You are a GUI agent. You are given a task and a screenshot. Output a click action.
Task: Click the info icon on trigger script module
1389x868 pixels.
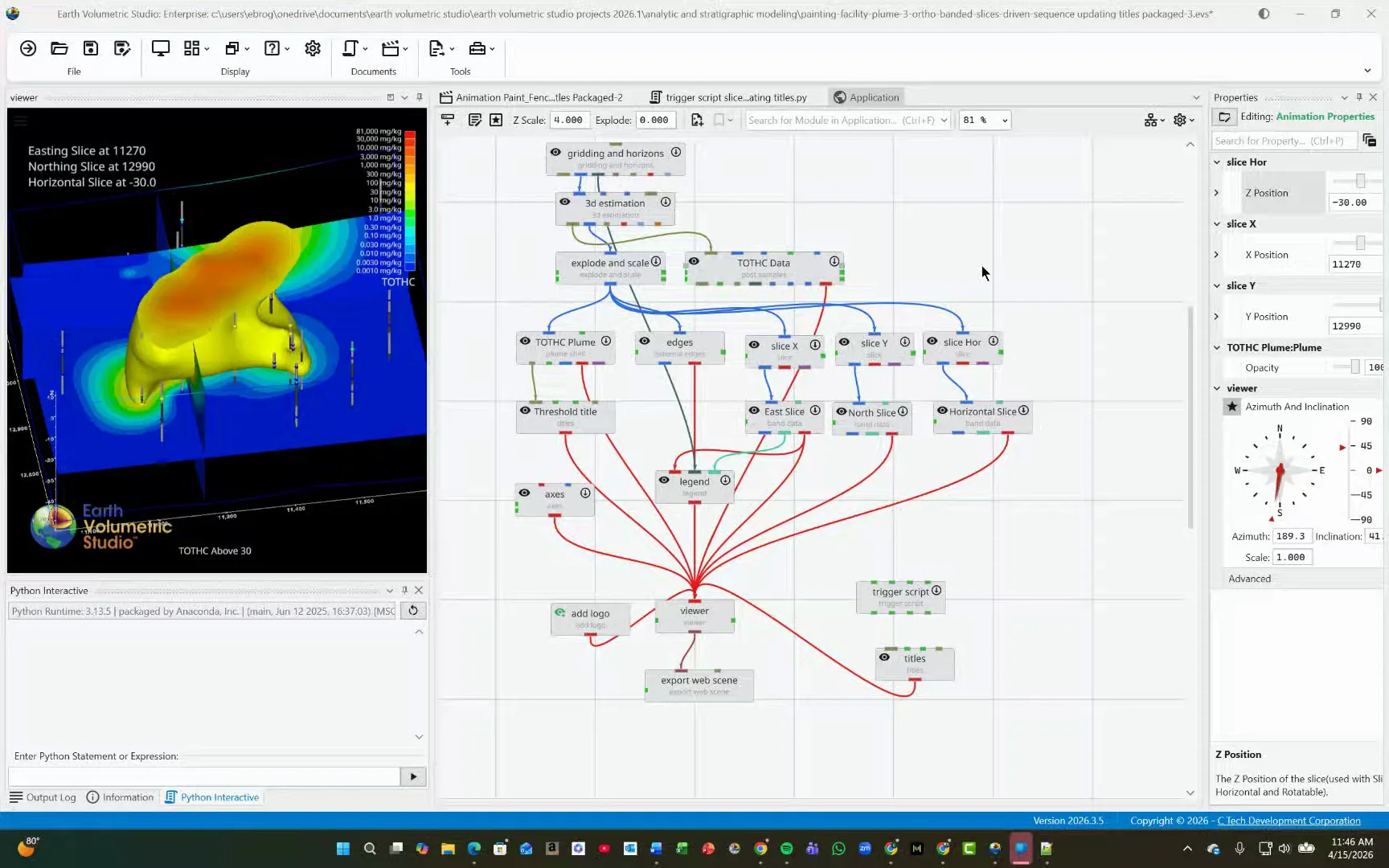click(936, 591)
